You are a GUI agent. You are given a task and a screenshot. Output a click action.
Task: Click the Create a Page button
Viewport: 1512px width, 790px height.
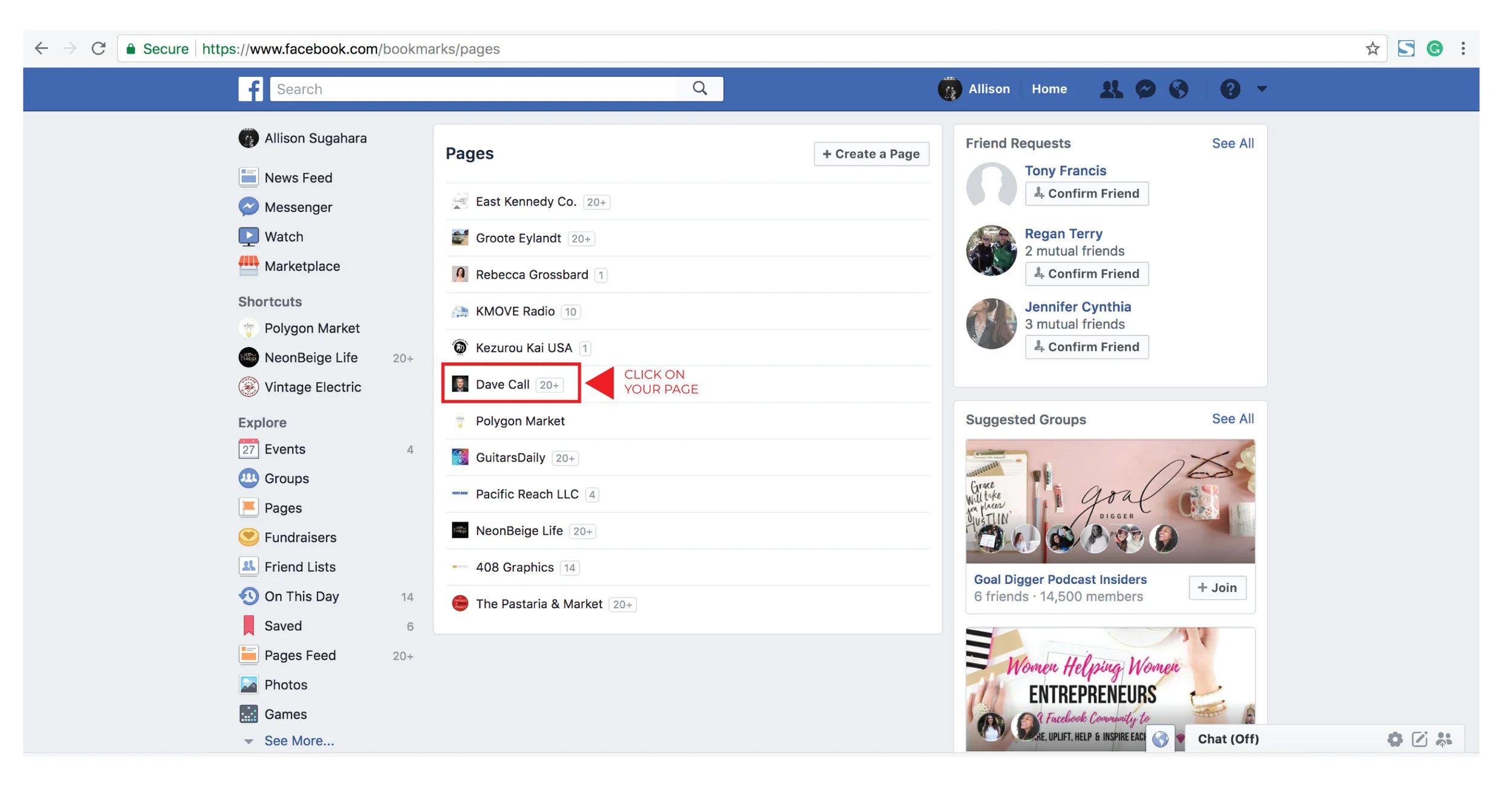(x=871, y=154)
